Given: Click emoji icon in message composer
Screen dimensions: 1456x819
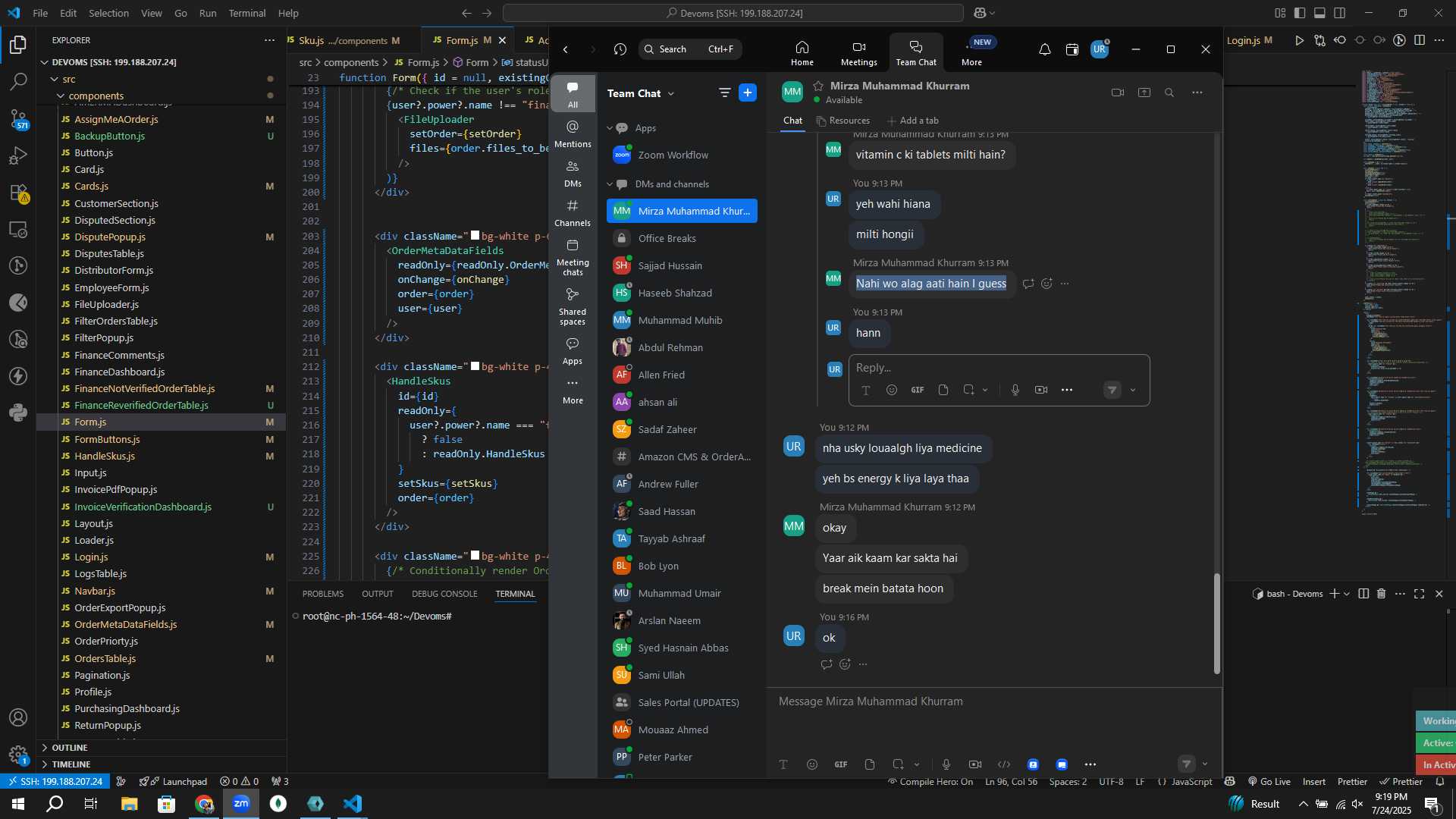Looking at the screenshot, I should [x=811, y=764].
